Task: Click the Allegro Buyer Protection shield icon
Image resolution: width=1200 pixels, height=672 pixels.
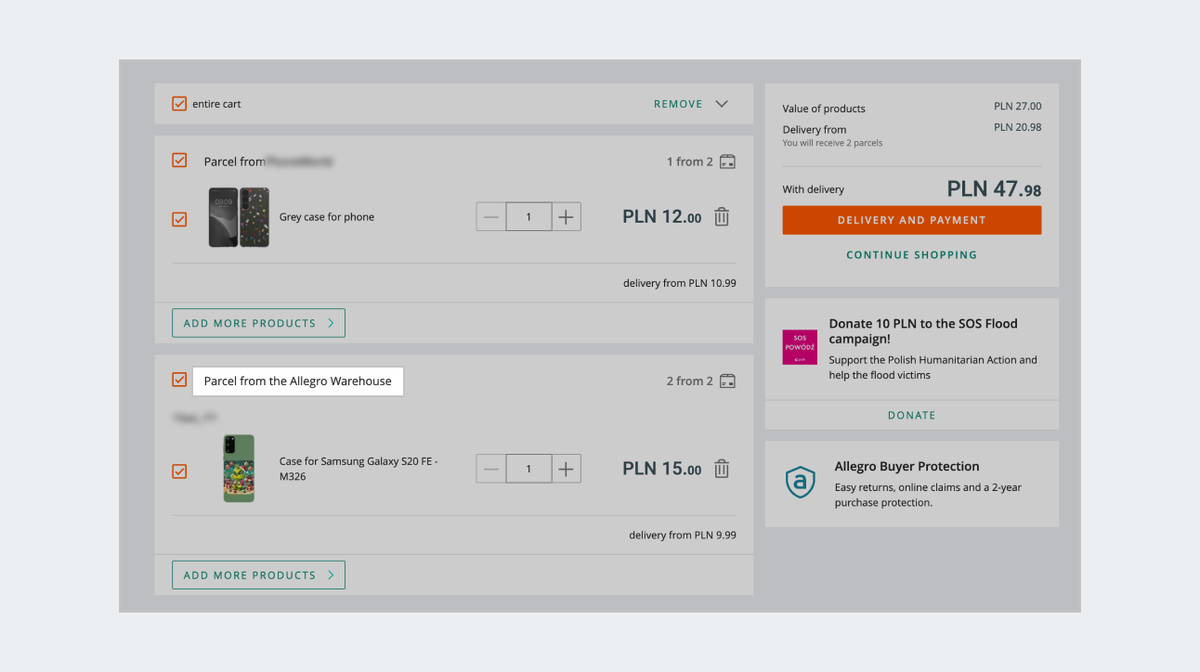Action: click(x=800, y=483)
